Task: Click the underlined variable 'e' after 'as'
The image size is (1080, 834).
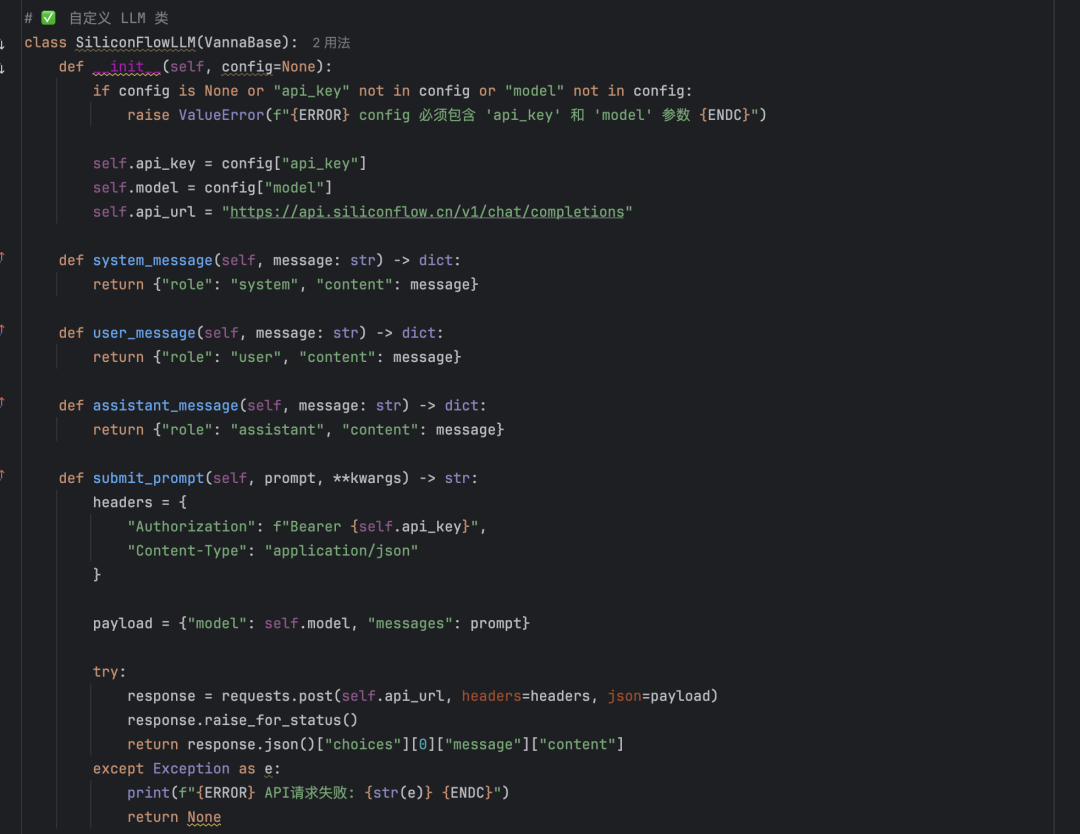Action: click(x=269, y=769)
